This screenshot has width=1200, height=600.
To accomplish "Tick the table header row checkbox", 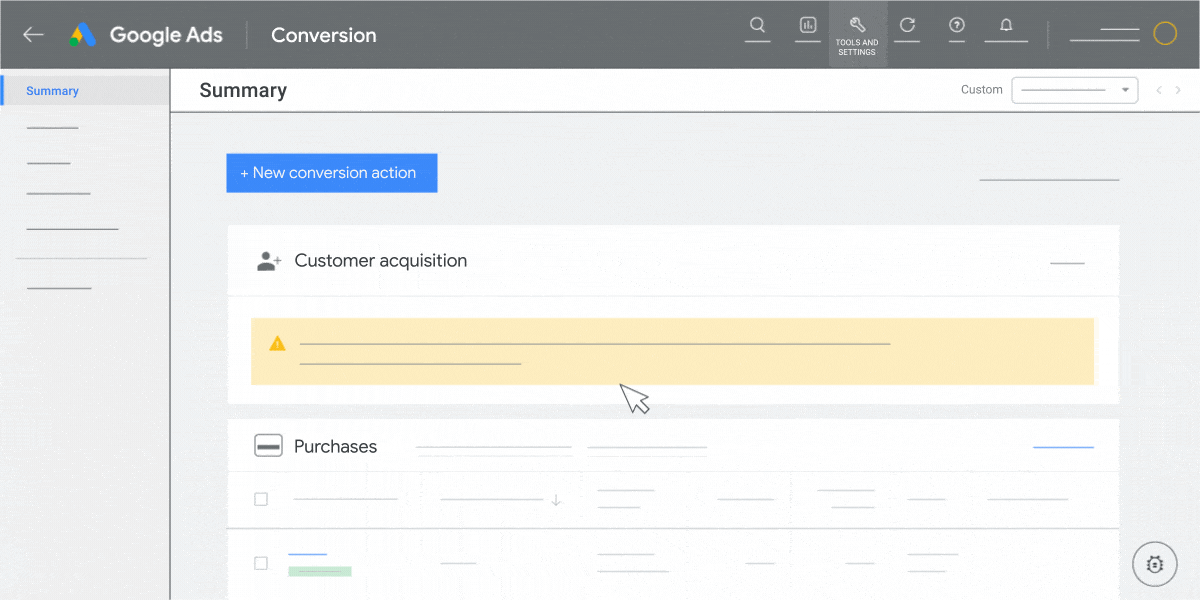I will pyautogui.click(x=261, y=499).
